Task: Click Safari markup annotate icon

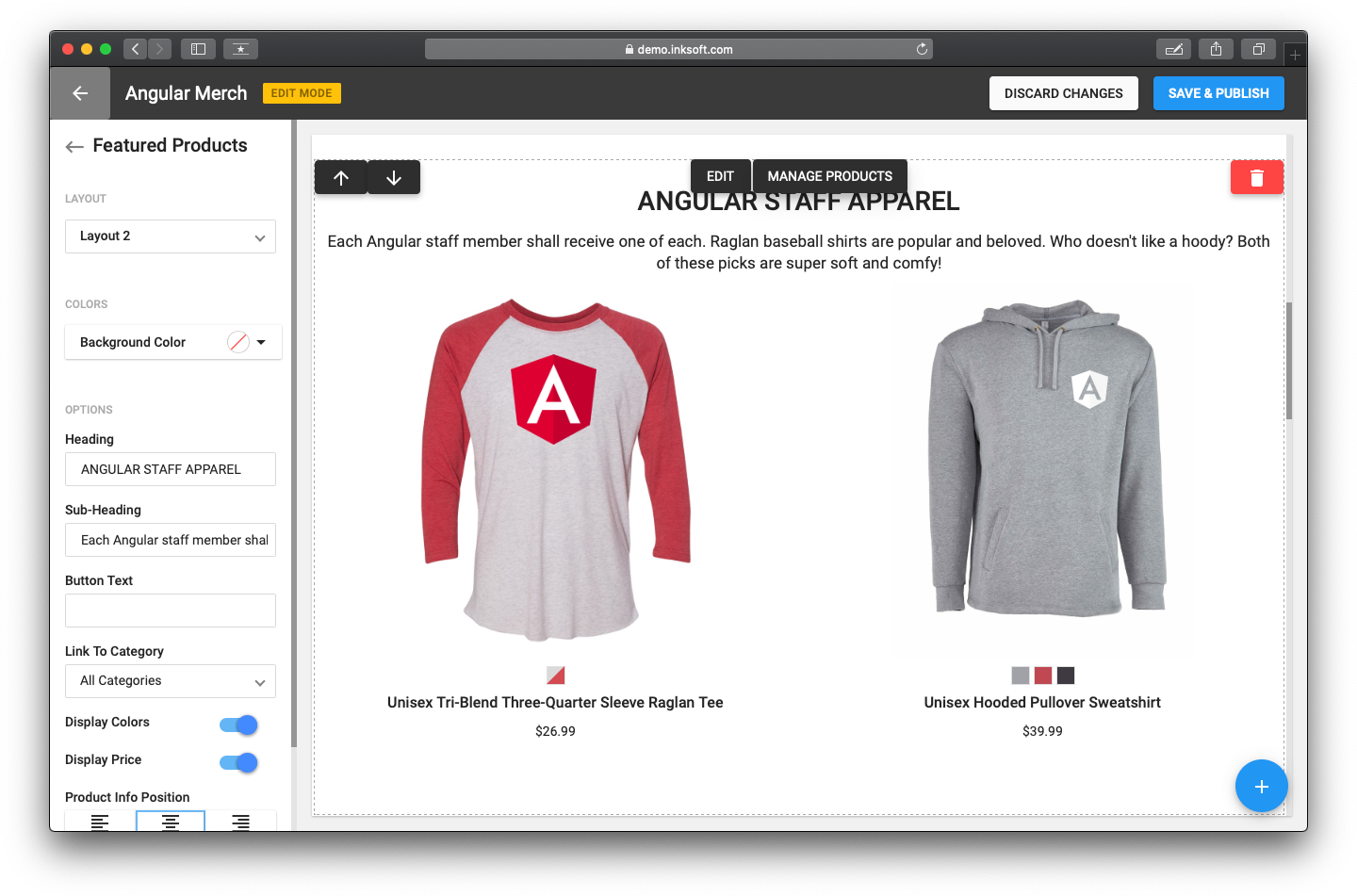Action: point(1174,49)
